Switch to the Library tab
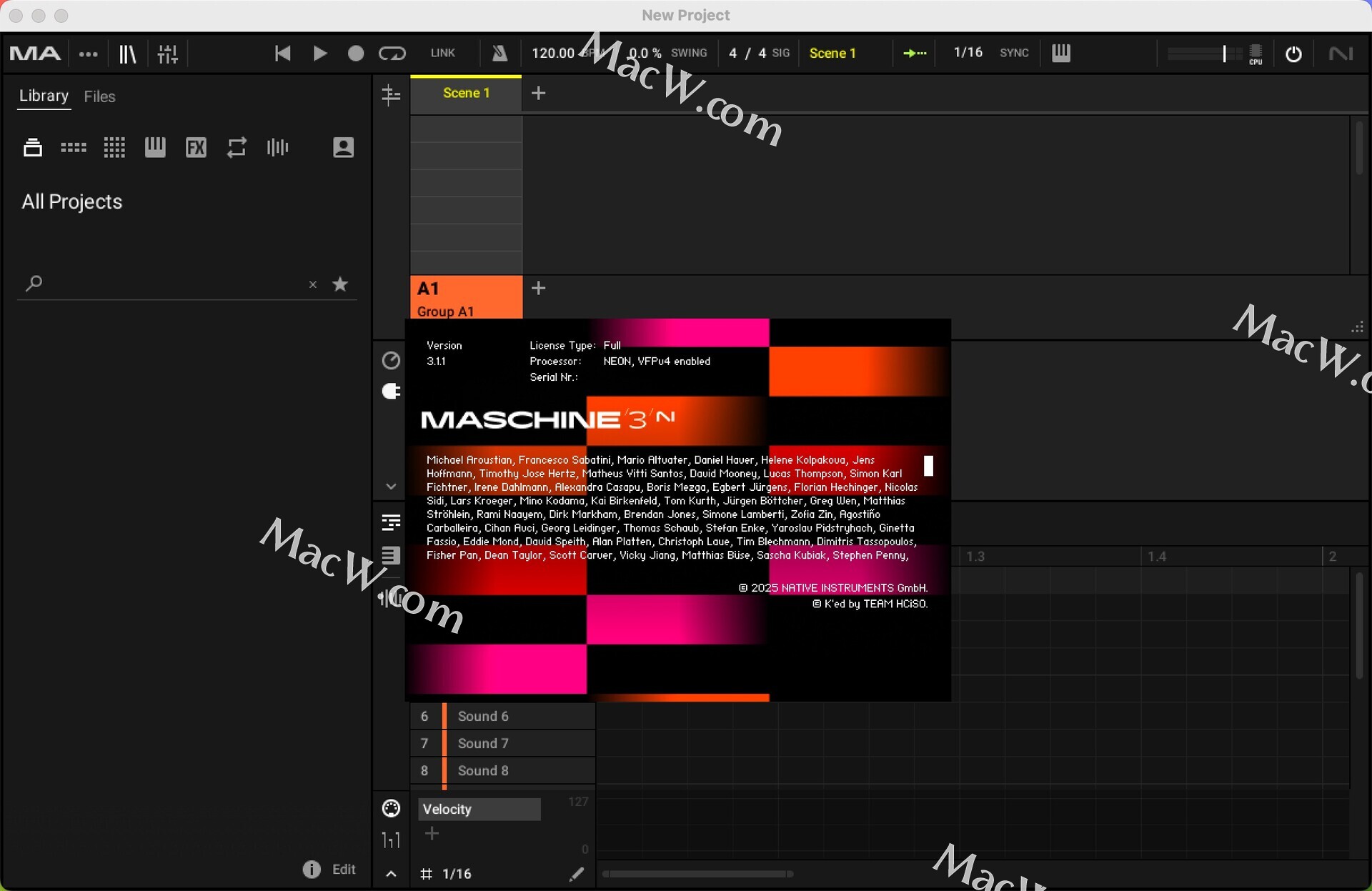The width and height of the screenshot is (1372, 891). click(44, 96)
